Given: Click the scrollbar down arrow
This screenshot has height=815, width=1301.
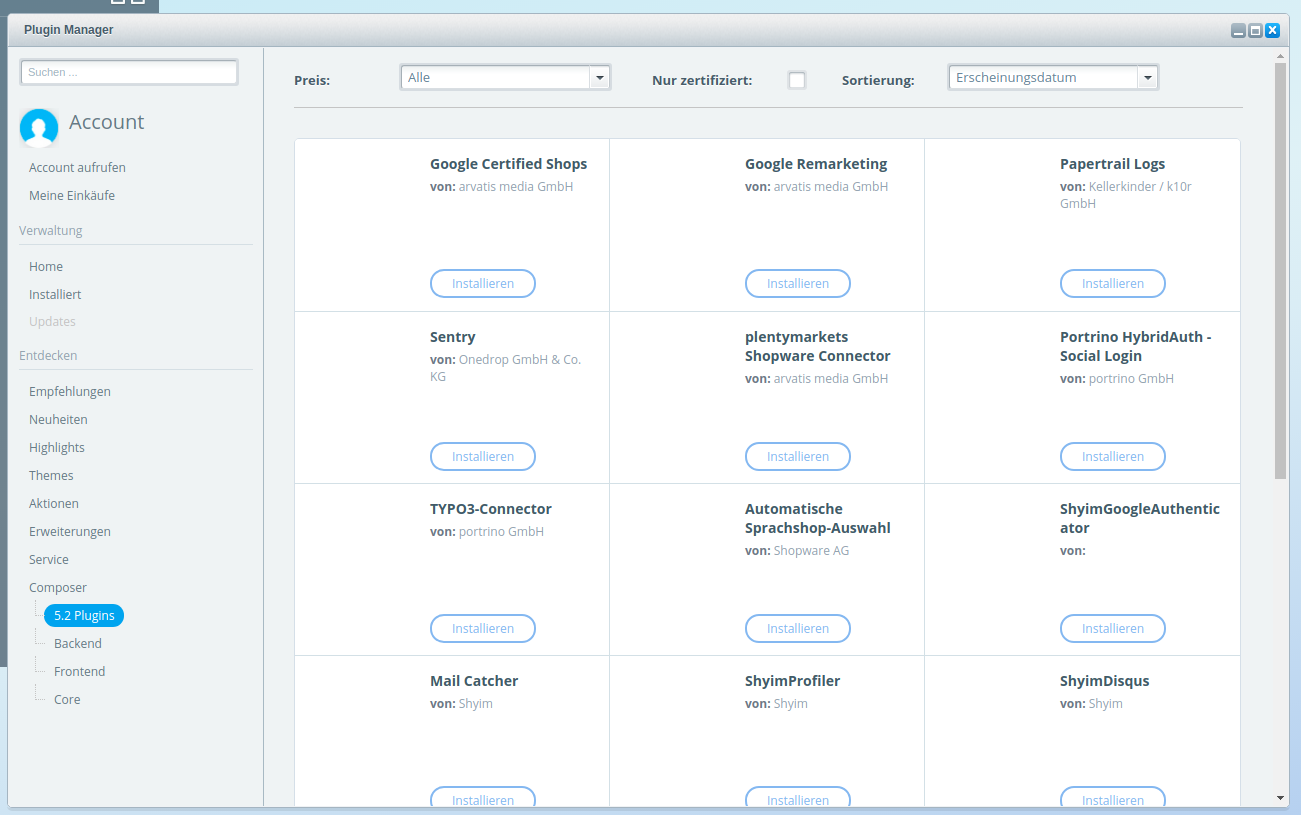Looking at the screenshot, I should [x=1280, y=798].
